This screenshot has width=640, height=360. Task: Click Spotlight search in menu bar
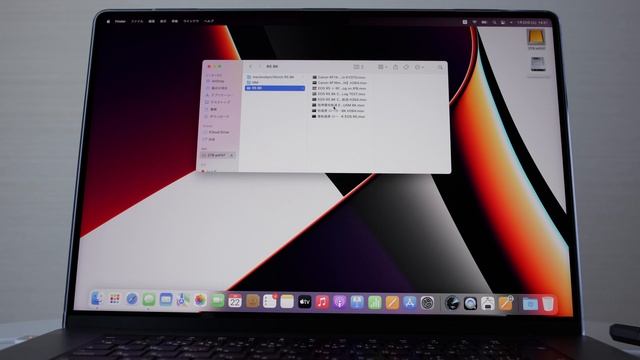(494, 22)
